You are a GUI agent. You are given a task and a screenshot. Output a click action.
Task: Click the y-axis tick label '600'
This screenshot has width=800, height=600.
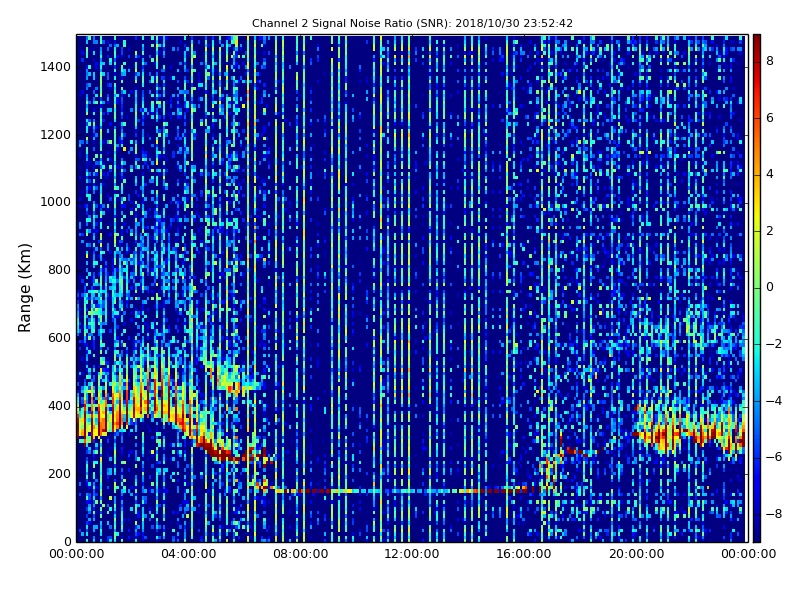pyautogui.click(x=59, y=338)
